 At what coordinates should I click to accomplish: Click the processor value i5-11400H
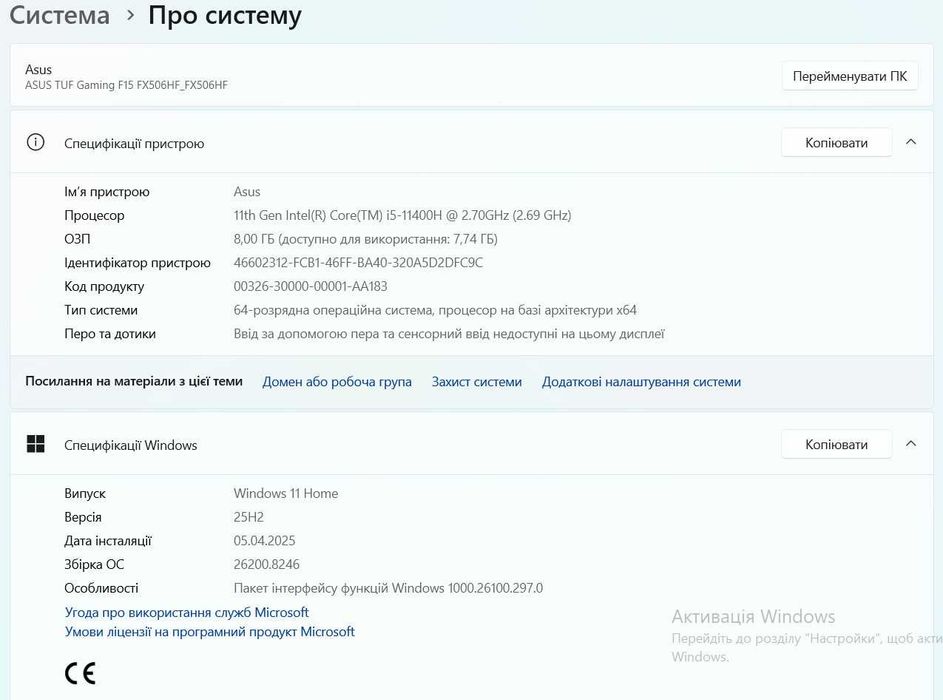tap(402, 215)
